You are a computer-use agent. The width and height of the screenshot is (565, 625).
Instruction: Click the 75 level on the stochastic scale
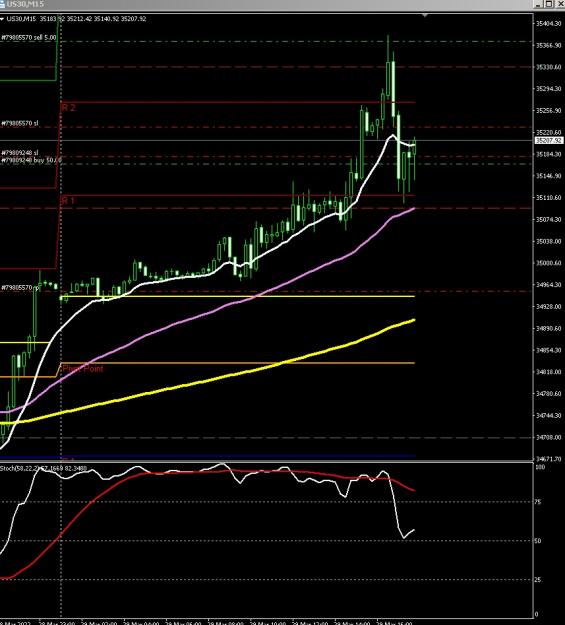tap(538, 502)
